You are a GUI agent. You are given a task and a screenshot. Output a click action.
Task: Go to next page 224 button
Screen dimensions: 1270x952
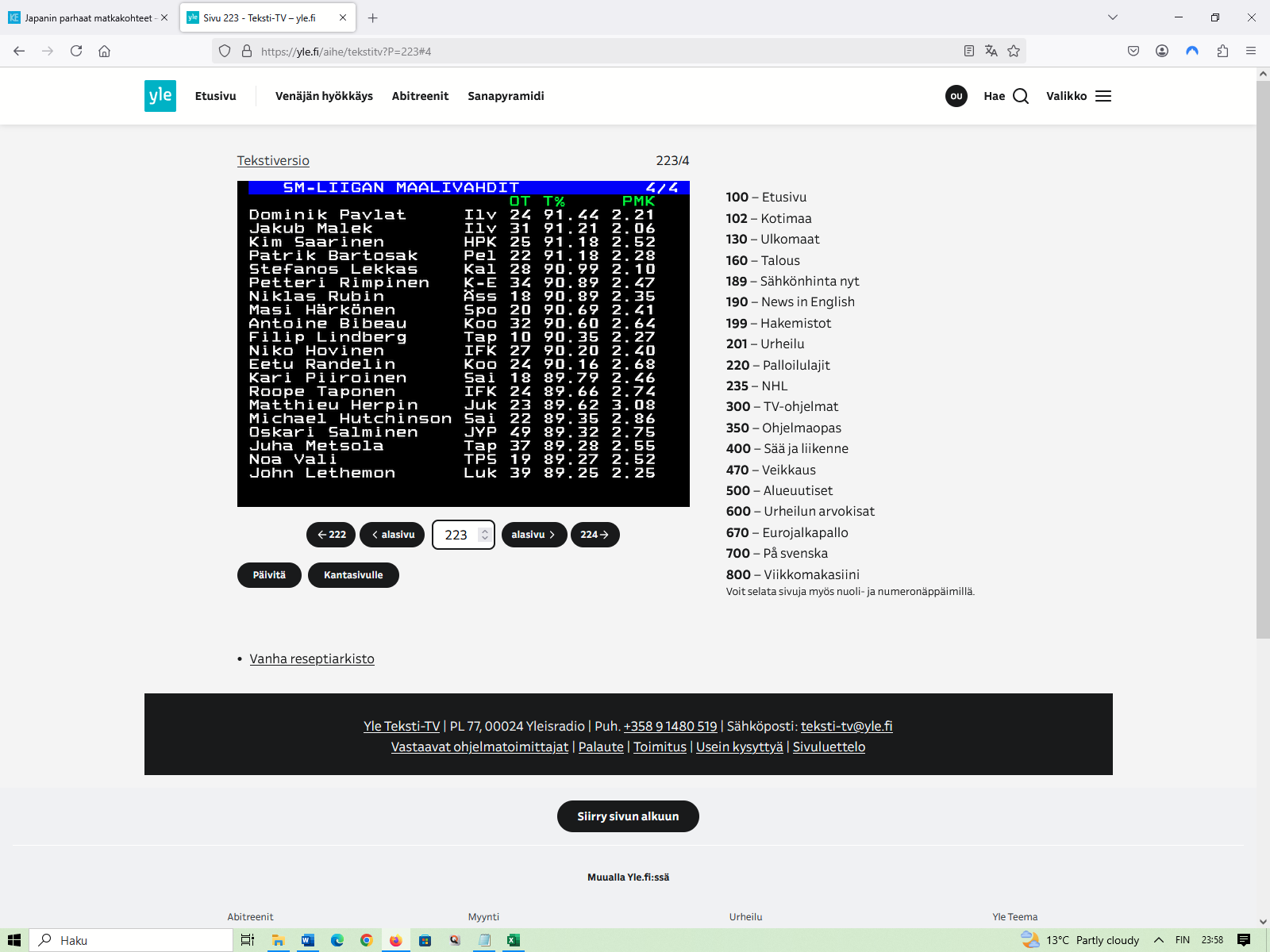pyautogui.click(x=595, y=535)
